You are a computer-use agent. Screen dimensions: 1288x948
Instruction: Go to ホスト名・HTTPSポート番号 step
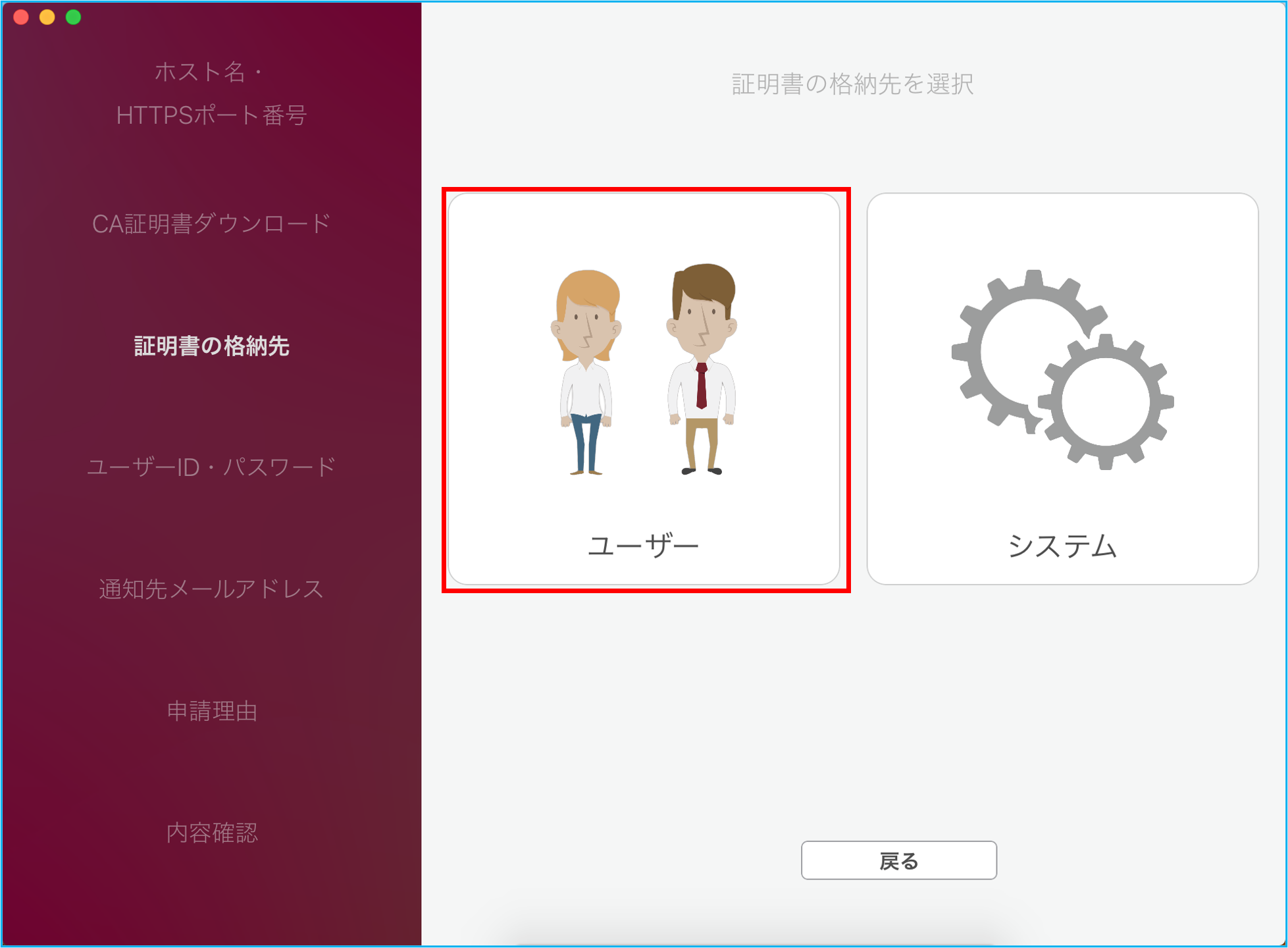coord(211,93)
